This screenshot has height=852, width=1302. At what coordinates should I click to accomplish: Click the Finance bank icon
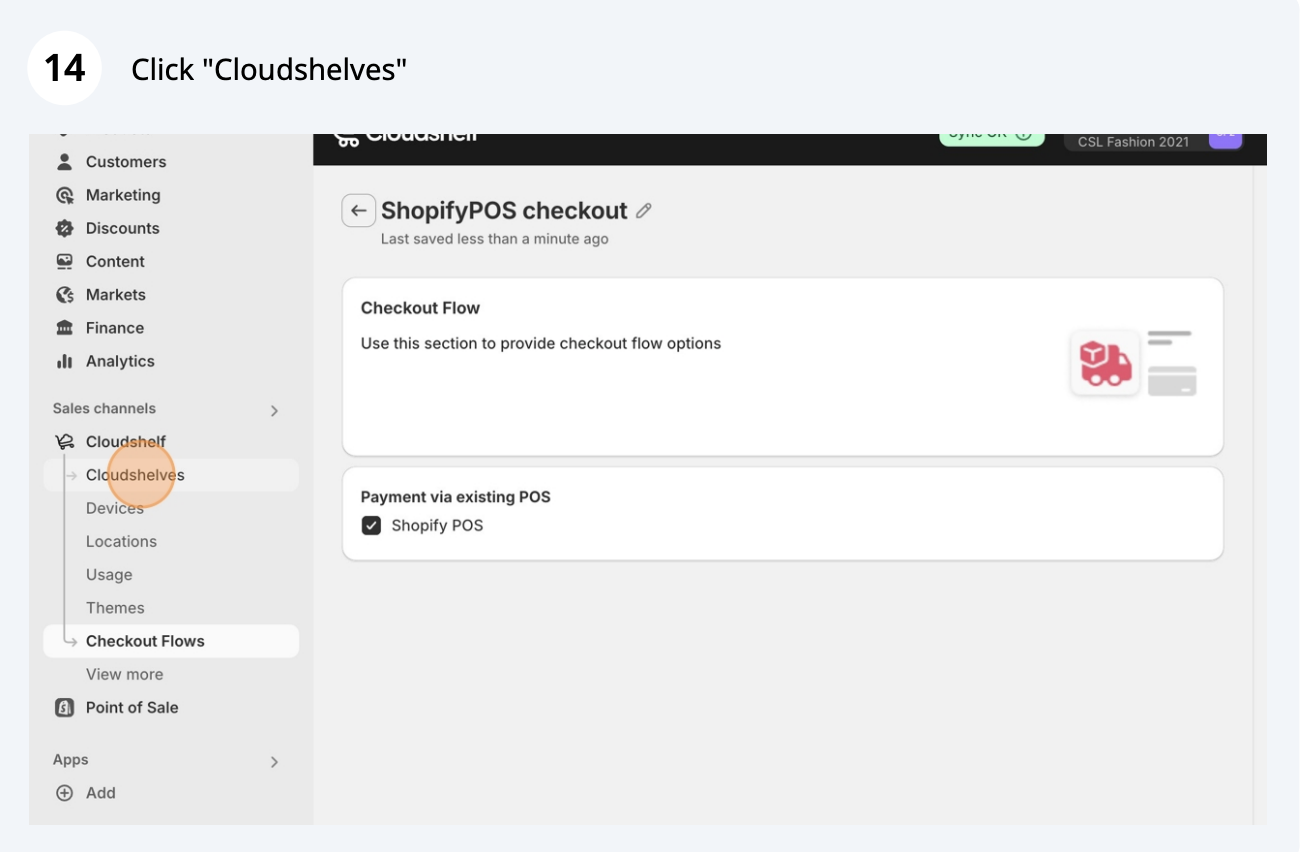pos(65,328)
